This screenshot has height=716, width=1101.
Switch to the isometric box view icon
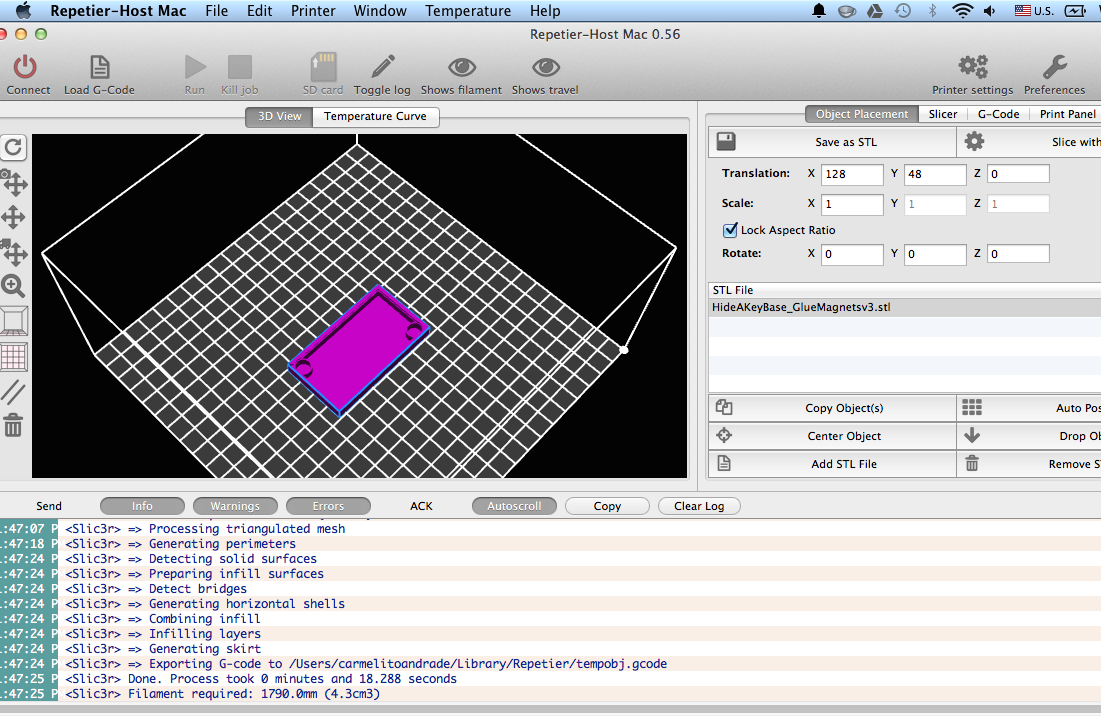pyautogui.click(x=13, y=321)
